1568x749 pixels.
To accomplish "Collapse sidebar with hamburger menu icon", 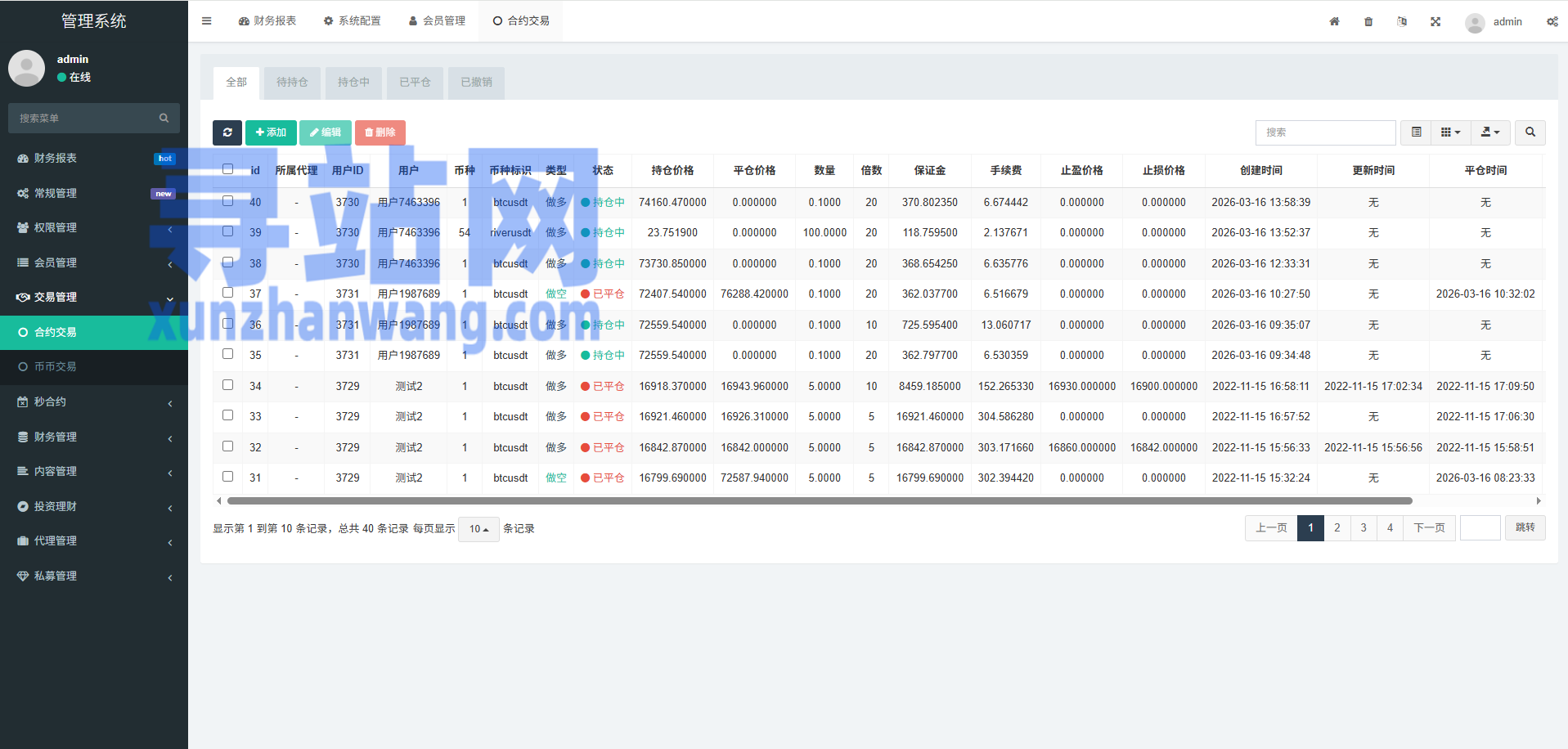I will [206, 21].
